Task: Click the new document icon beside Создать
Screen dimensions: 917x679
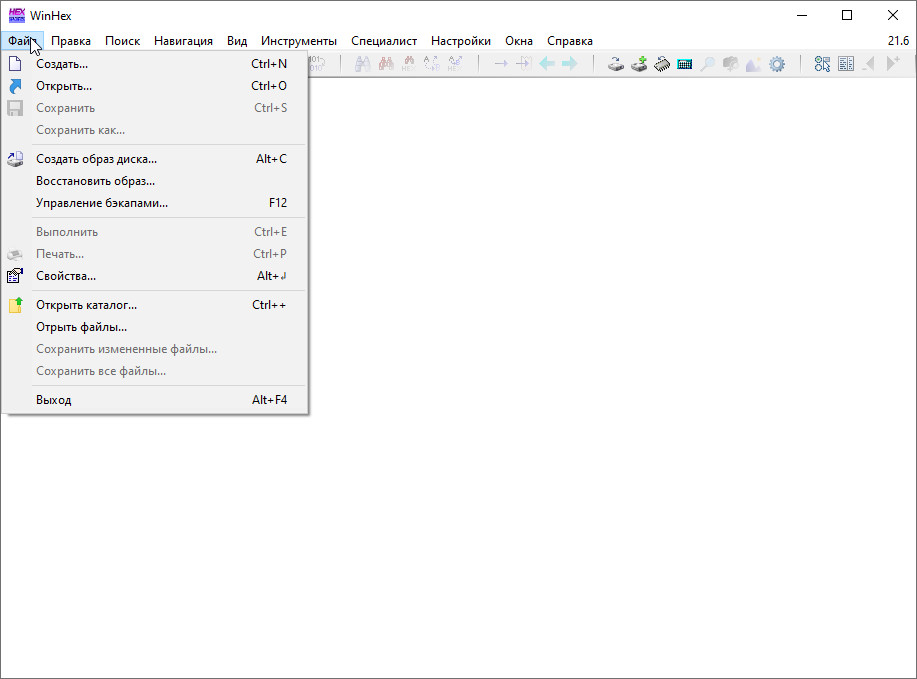Action: pyautogui.click(x=15, y=64)
